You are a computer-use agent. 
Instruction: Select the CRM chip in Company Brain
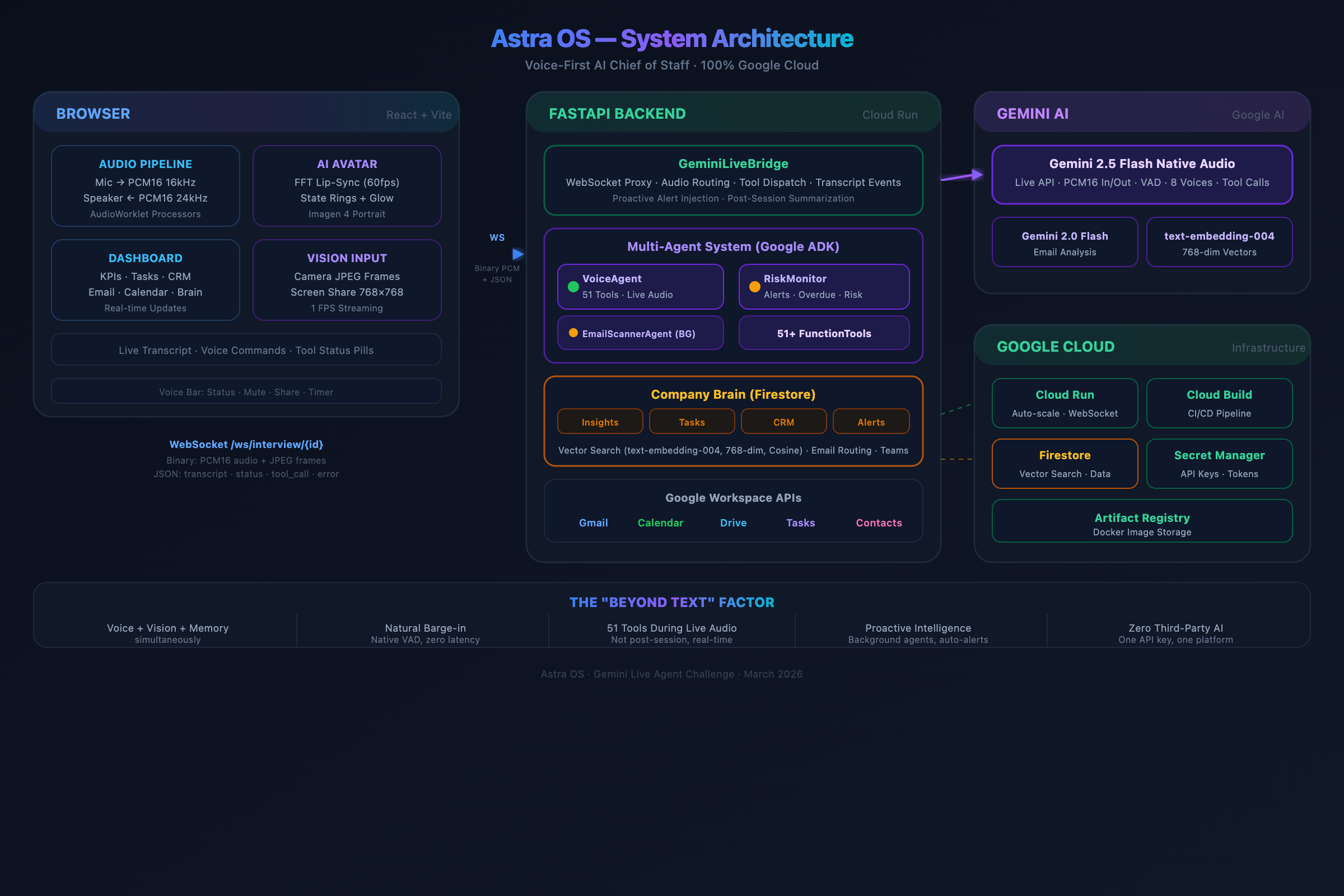(783, 422)
